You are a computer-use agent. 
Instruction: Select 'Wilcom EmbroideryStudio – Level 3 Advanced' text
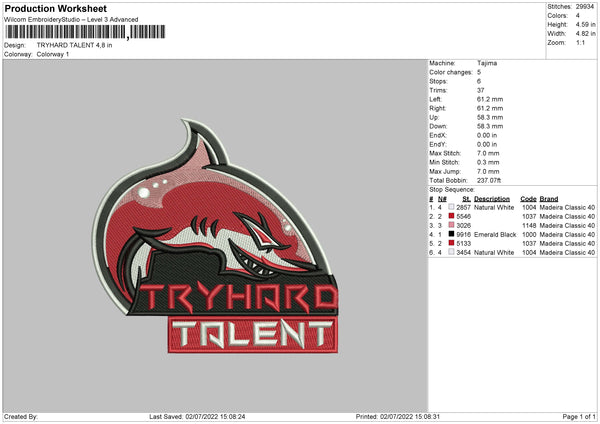71,20
